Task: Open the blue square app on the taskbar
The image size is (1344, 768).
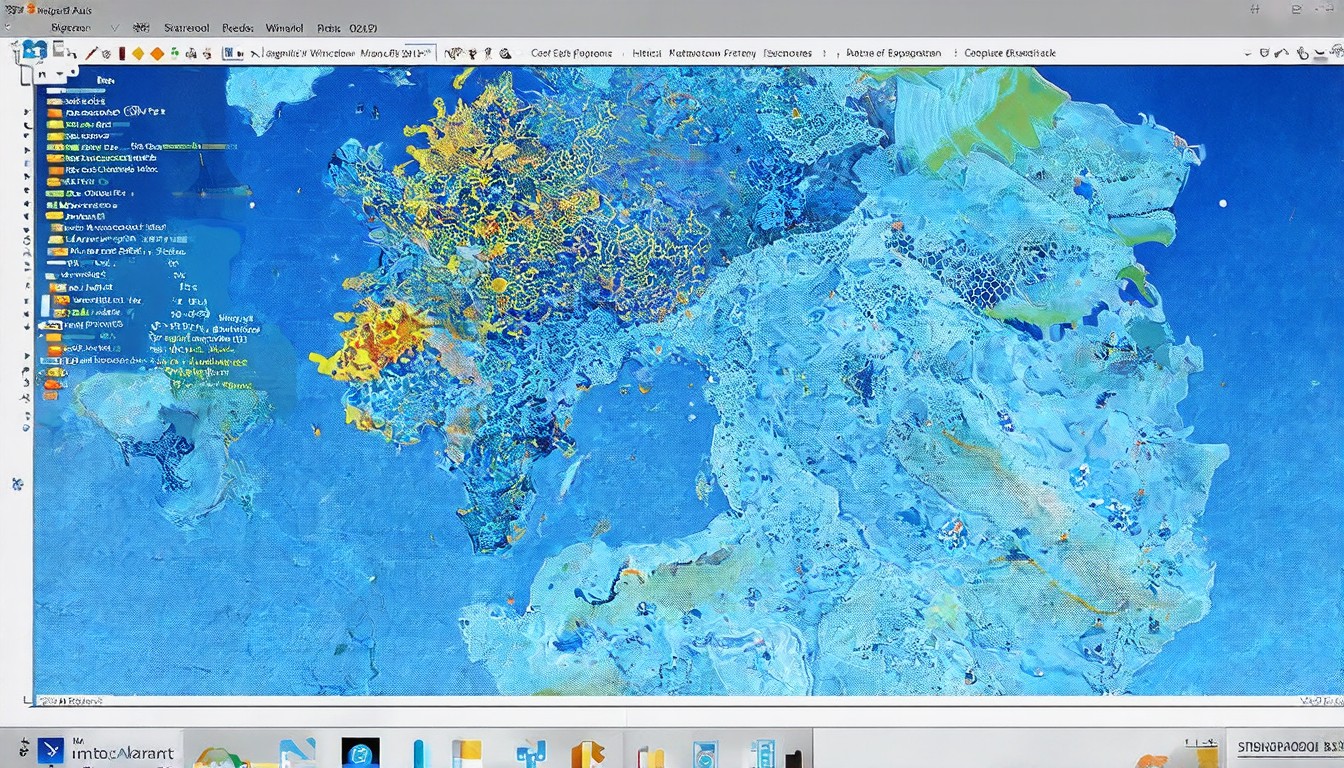Action: (51, 750)
